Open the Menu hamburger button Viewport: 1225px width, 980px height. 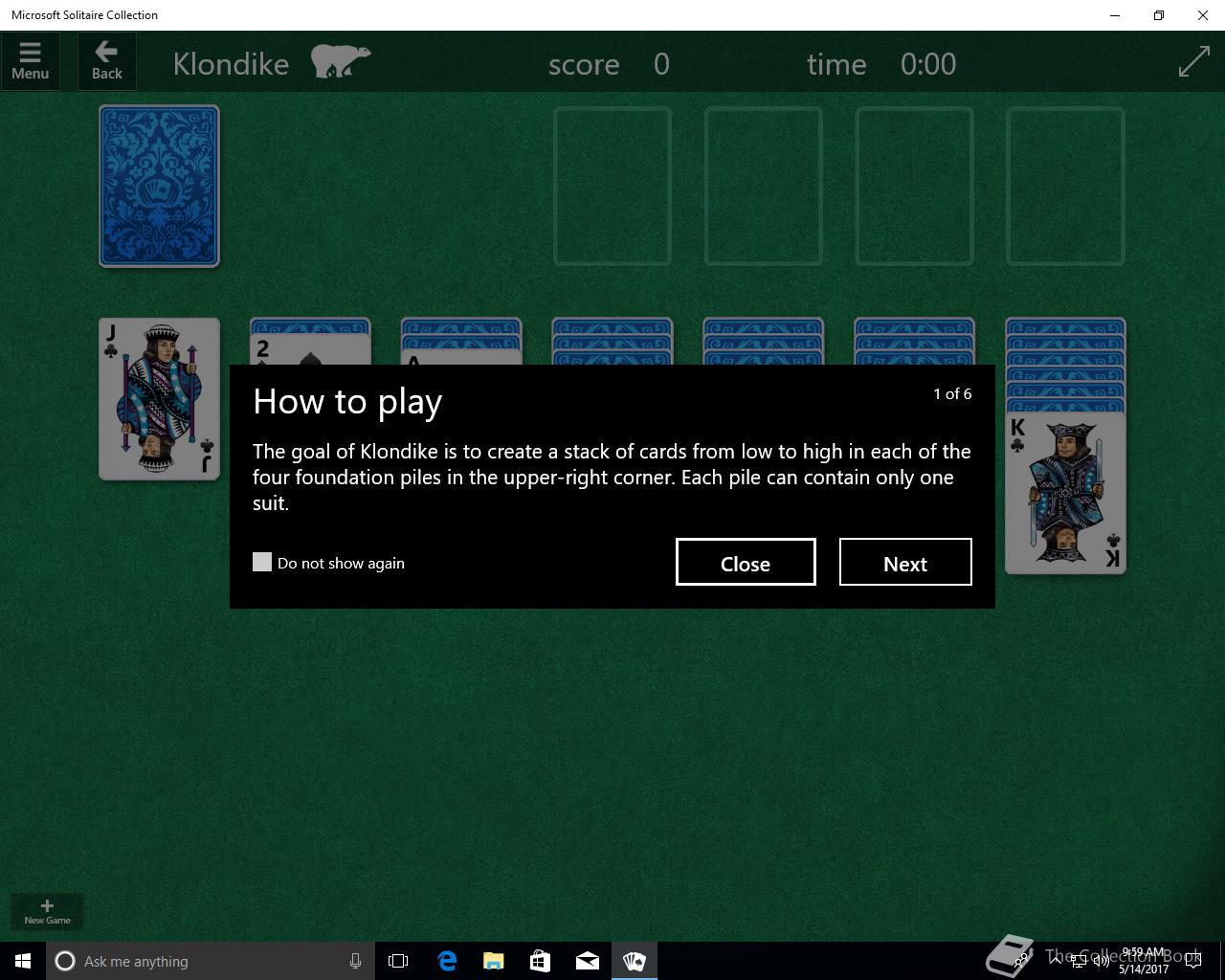[x=31, y=61]
